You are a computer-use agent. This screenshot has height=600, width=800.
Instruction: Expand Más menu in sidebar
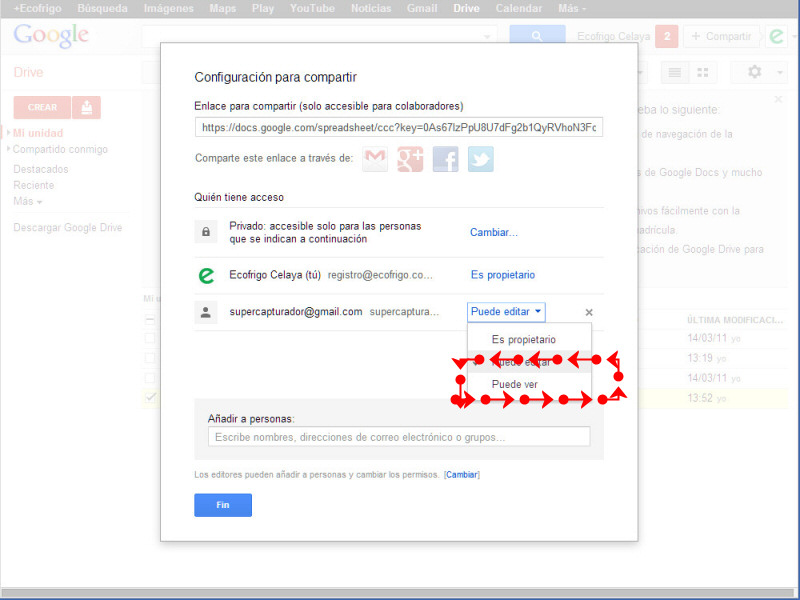28,202
